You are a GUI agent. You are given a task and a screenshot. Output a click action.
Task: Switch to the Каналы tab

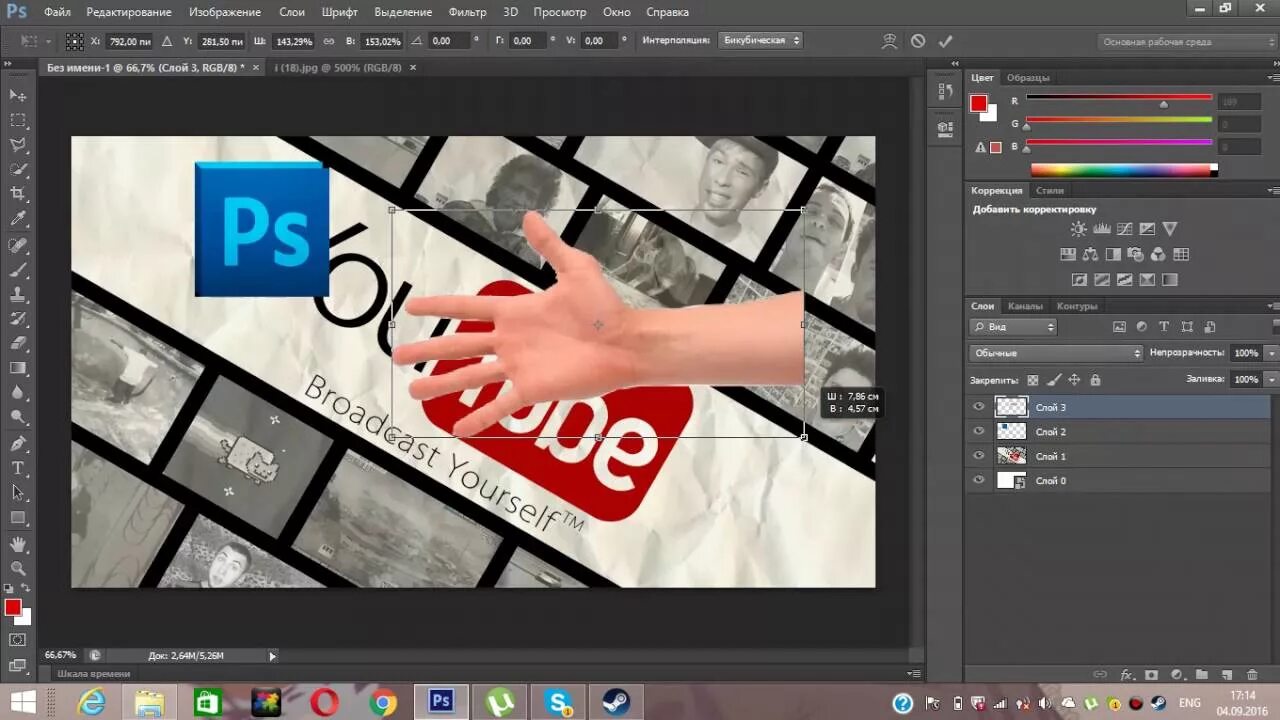click(1025, 306)
